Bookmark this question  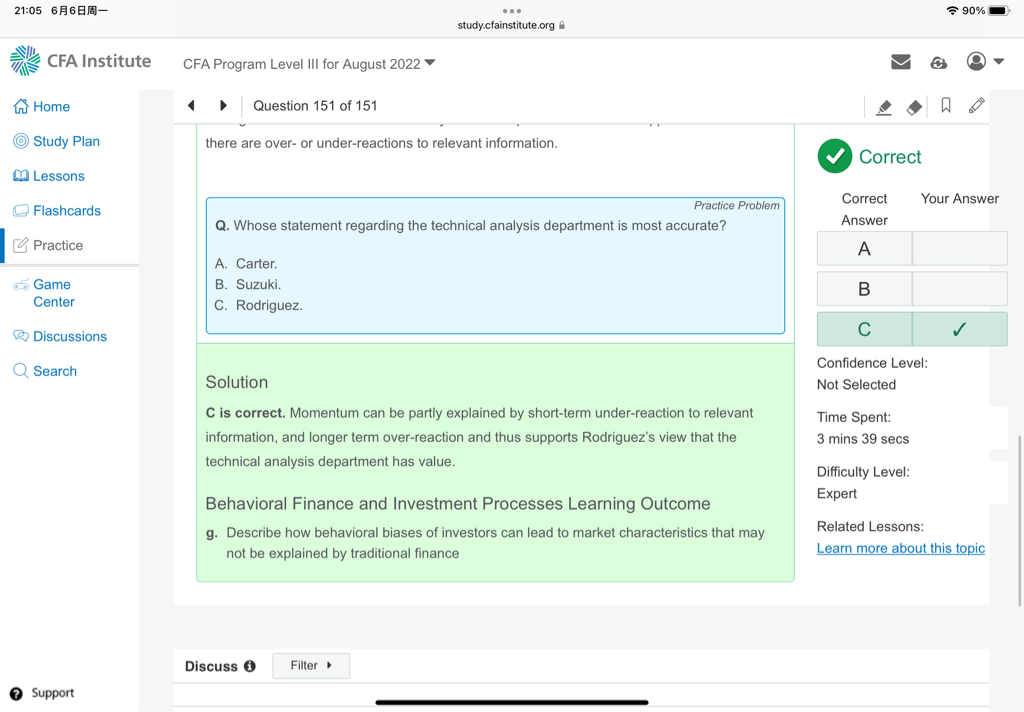(946, 105)
